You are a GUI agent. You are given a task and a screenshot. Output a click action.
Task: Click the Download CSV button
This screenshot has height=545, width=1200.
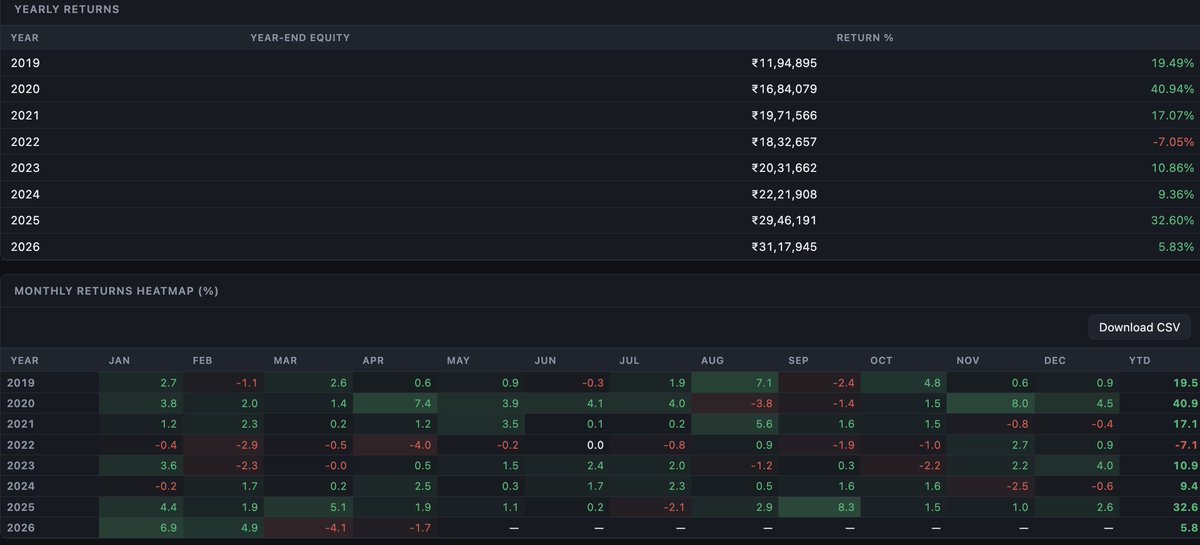coord(1139,327)
